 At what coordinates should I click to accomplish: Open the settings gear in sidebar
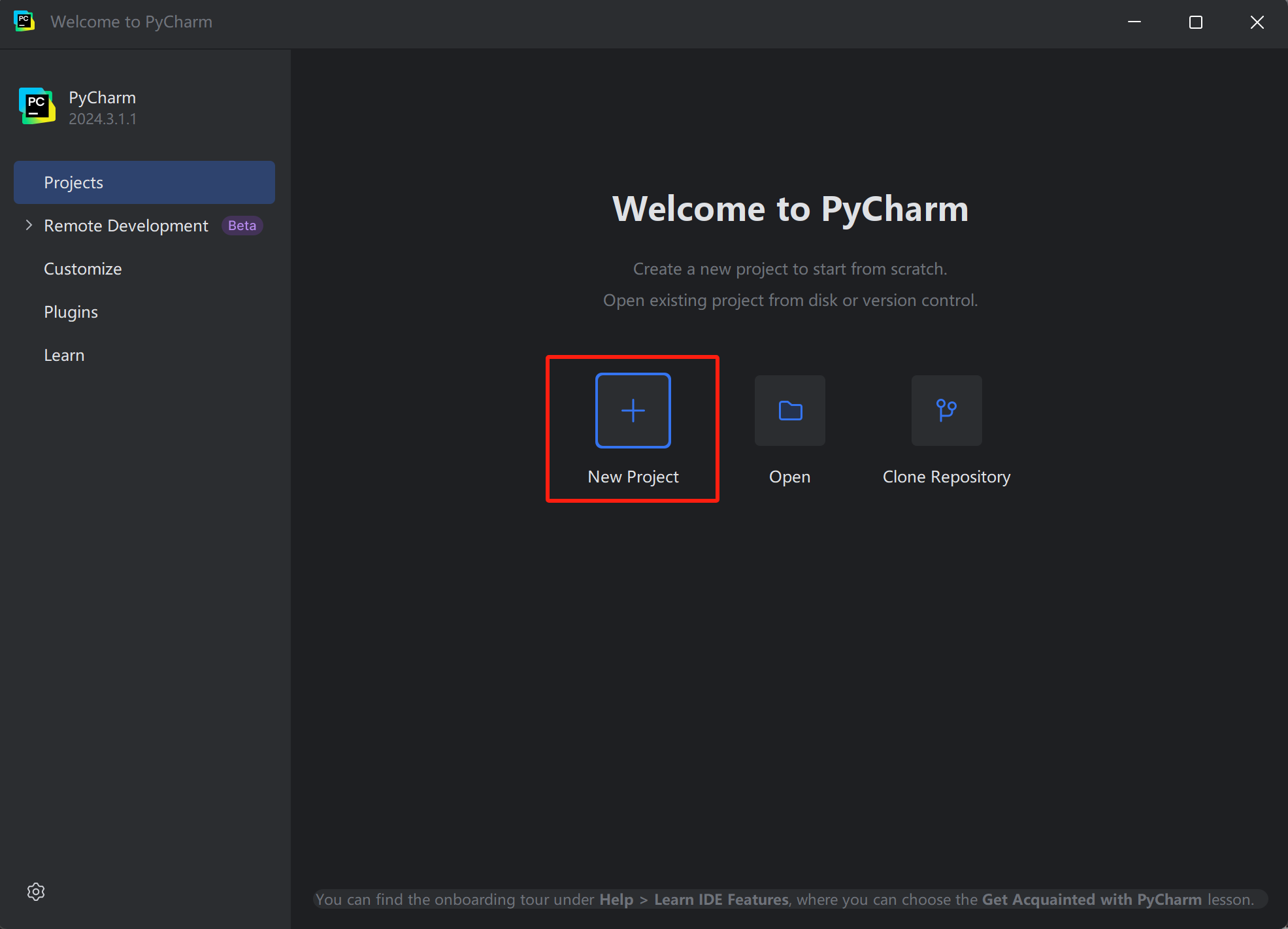(x=36, y=892)
